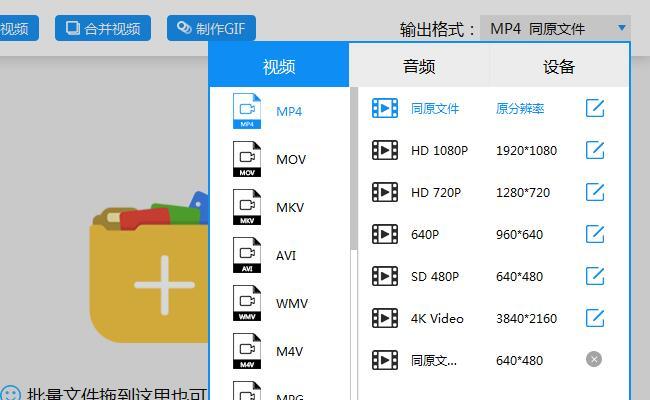The width and height of the screenshot is (650, 400).
Task: Edit the HD 720P preset settings
Action: tap(595, 192)
